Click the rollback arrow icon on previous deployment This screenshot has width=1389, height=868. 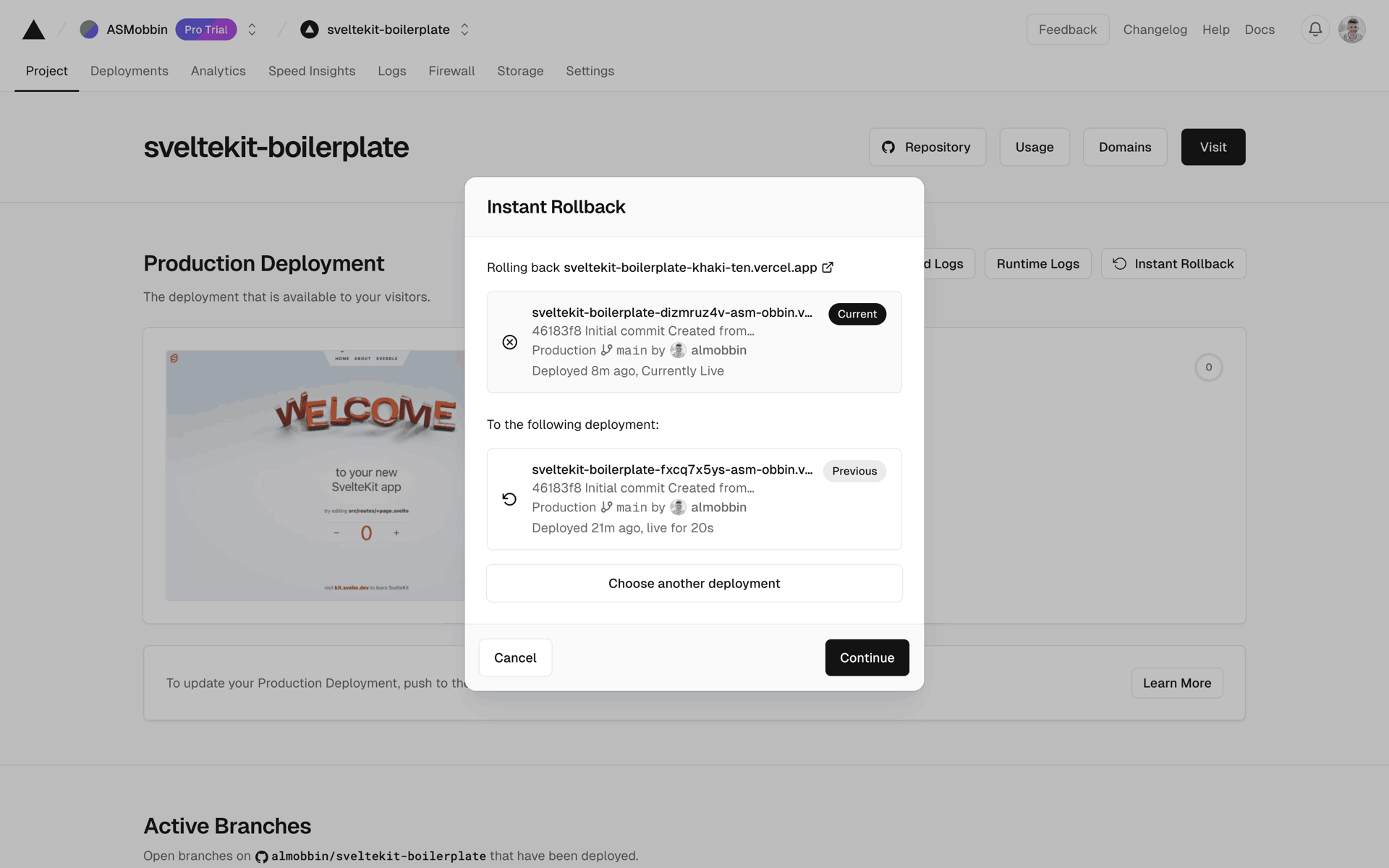tap(509, 499)
